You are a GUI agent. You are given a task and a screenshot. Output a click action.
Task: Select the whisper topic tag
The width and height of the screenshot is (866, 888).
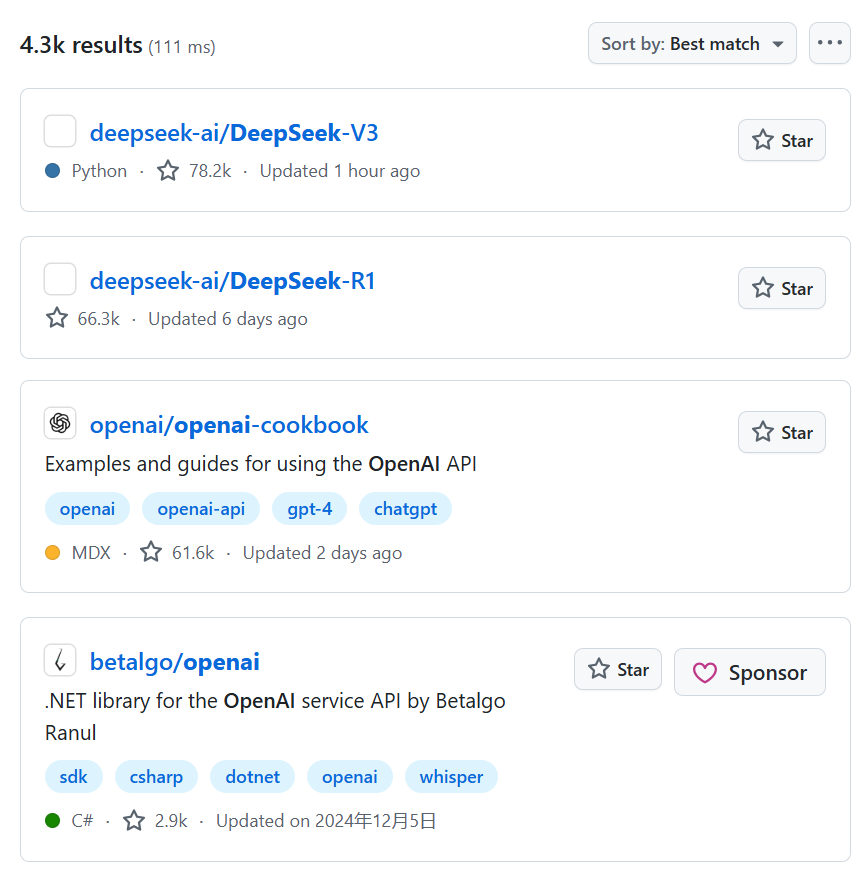click(451, 776)
